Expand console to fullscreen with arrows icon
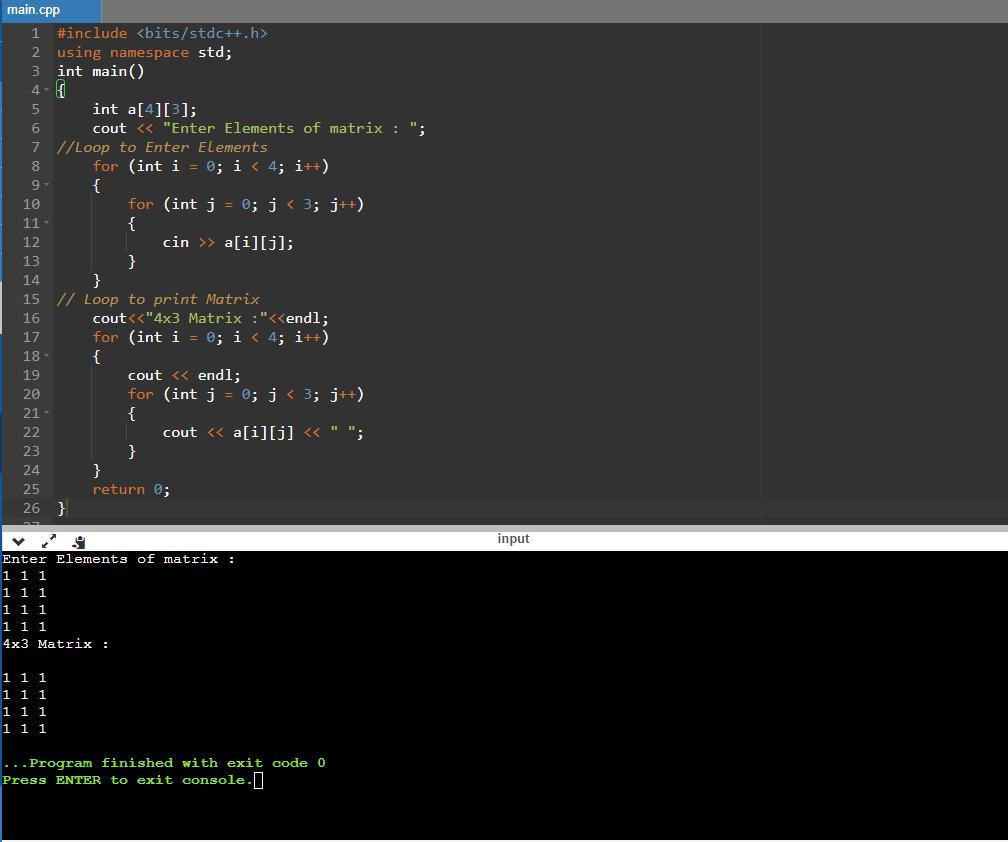The width and height of the screenshot is (1008, 842). click(x=48, y=540)
